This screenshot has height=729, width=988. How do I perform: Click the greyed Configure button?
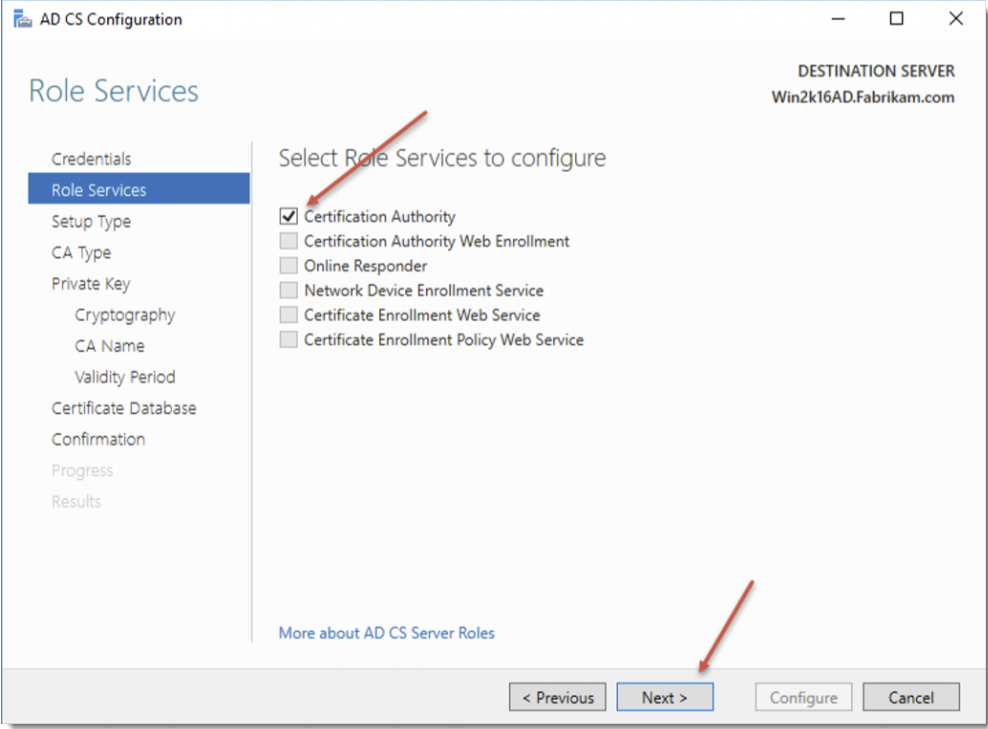[803, 697]
